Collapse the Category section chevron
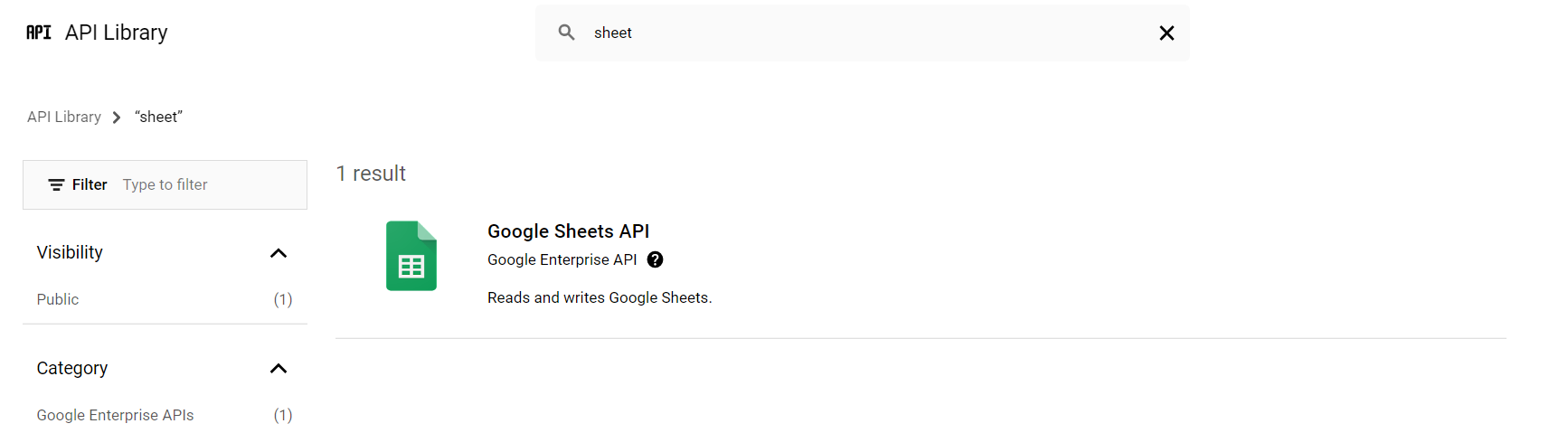The width and height of the screenshot is (1568, 433). click(x=279, y=369)
